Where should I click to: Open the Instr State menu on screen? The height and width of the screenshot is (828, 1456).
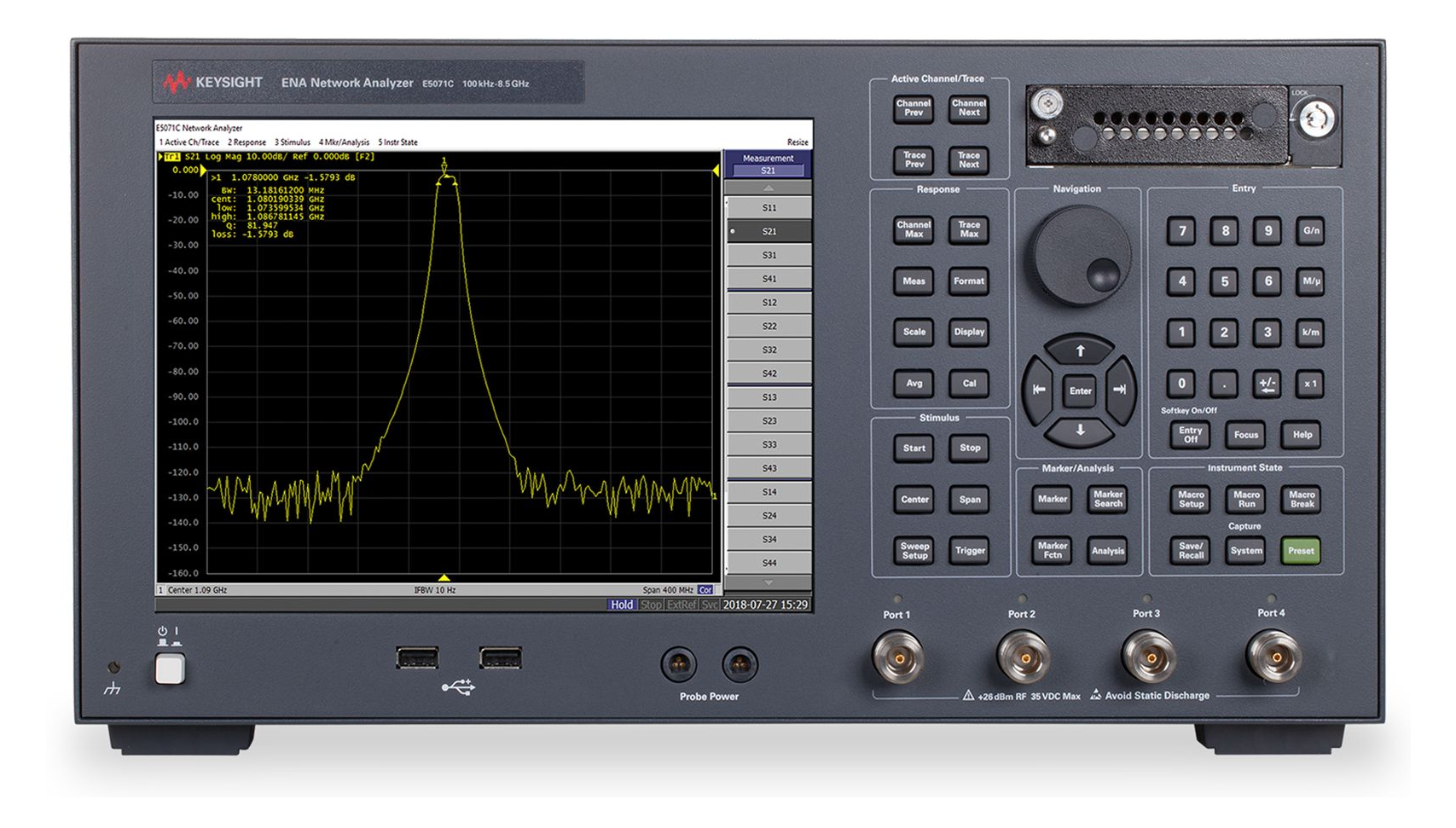pos(398,142)
